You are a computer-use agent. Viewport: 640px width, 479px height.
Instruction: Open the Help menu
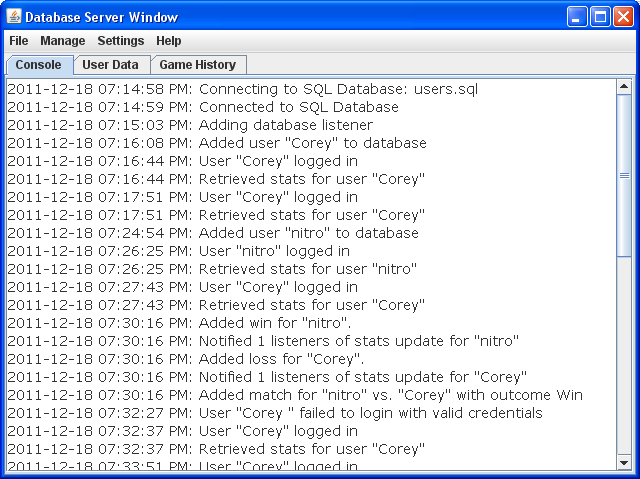pyautogui.click(x=169, y=41)
